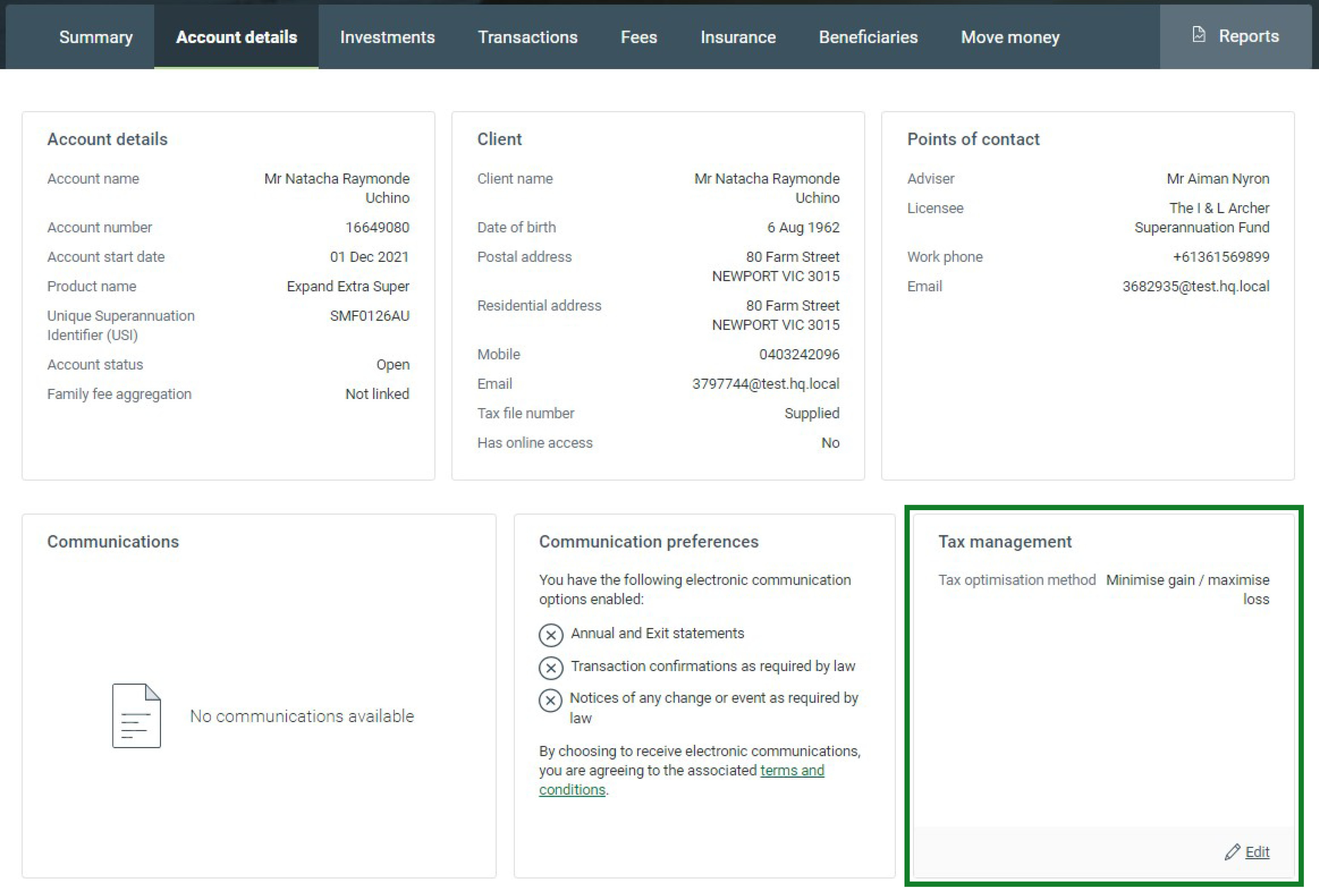This screenshot has height=896, width=1319.
Task: Click the Account details tab
Action: (236, 37)
